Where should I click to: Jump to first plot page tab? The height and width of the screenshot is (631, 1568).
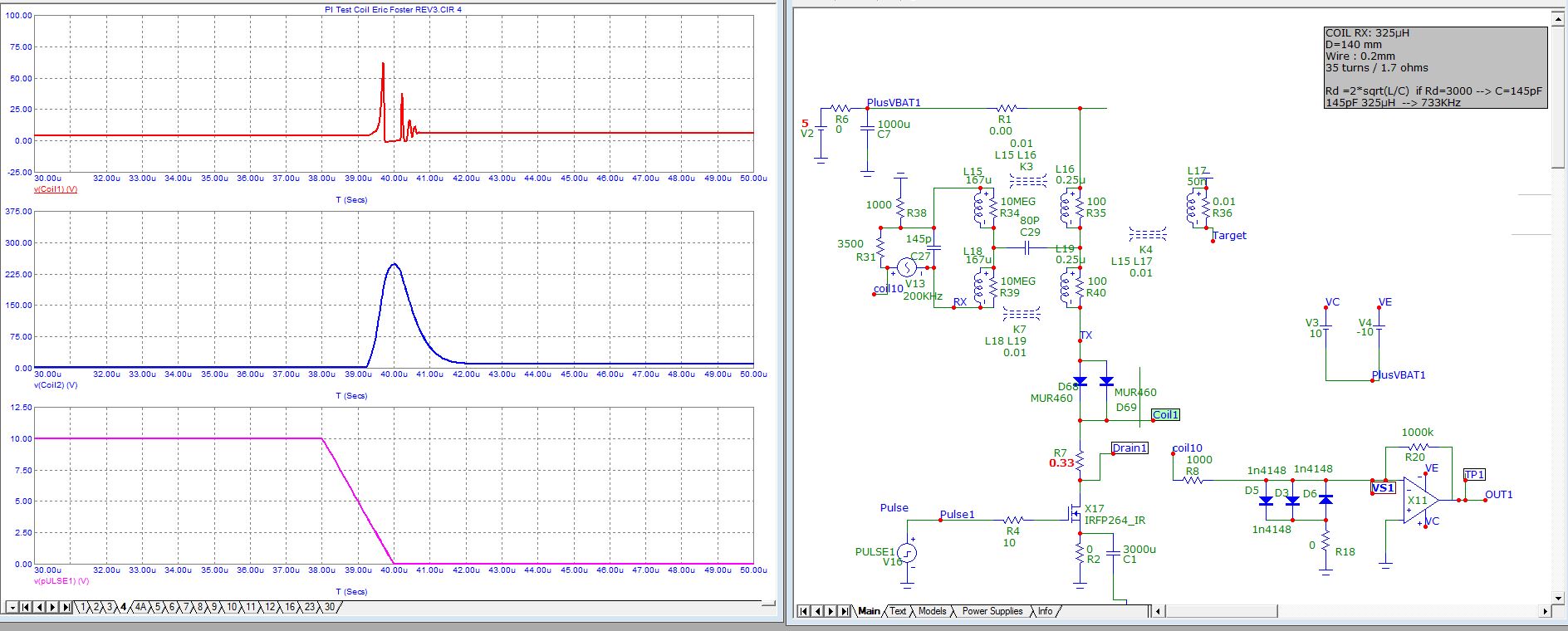26,608
